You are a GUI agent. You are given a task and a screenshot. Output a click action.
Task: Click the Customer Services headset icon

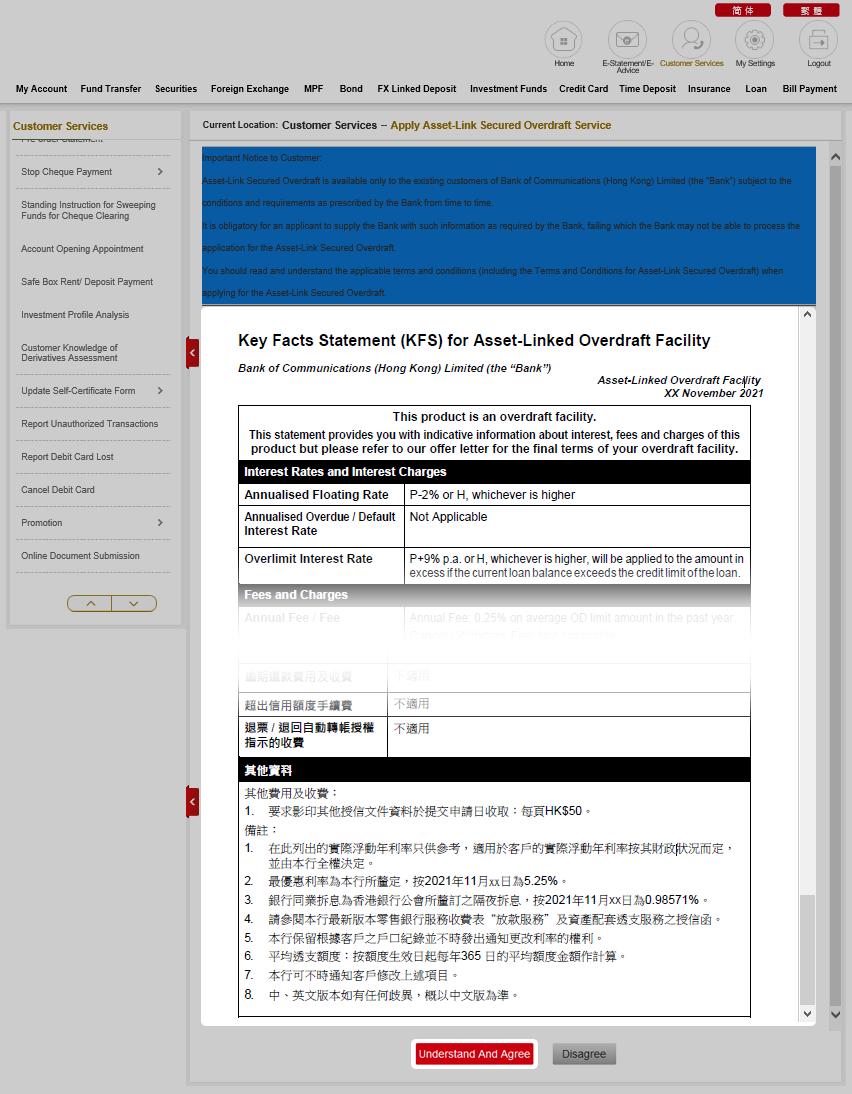691,40
